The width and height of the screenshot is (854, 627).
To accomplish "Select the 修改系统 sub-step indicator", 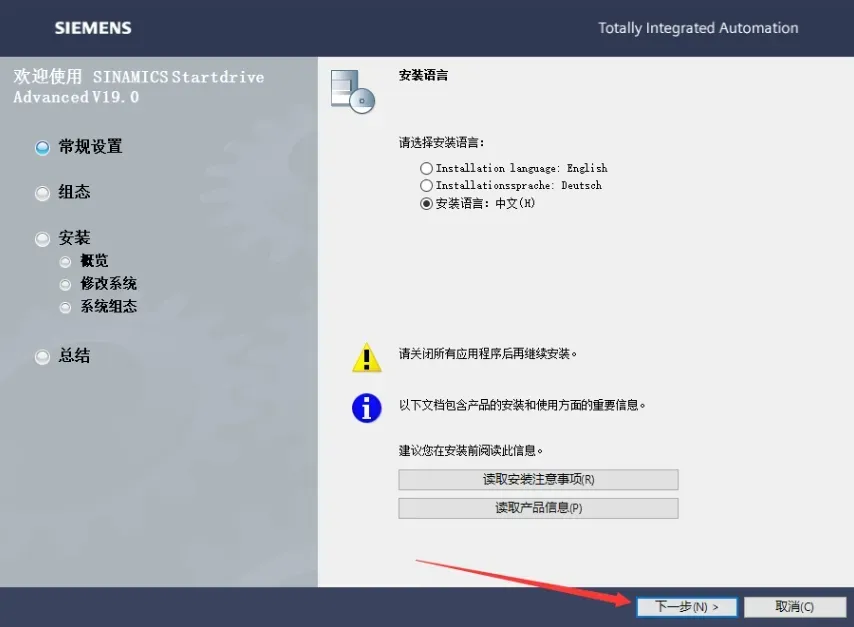I will [65, 285].
